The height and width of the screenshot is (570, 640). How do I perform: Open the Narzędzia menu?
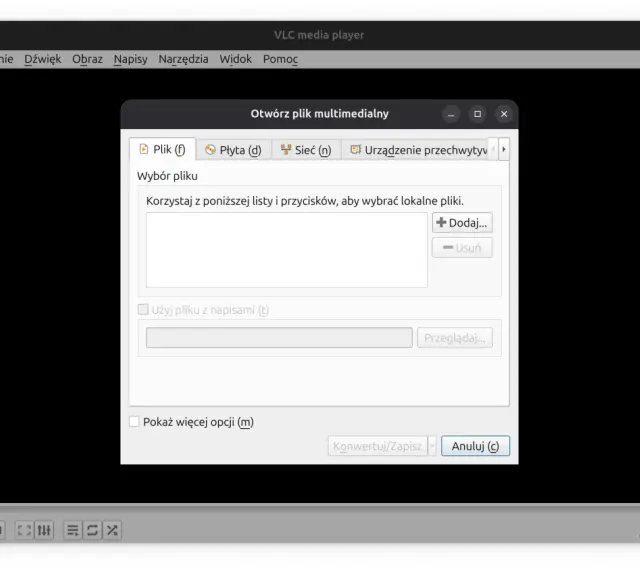tap(183, 59)
